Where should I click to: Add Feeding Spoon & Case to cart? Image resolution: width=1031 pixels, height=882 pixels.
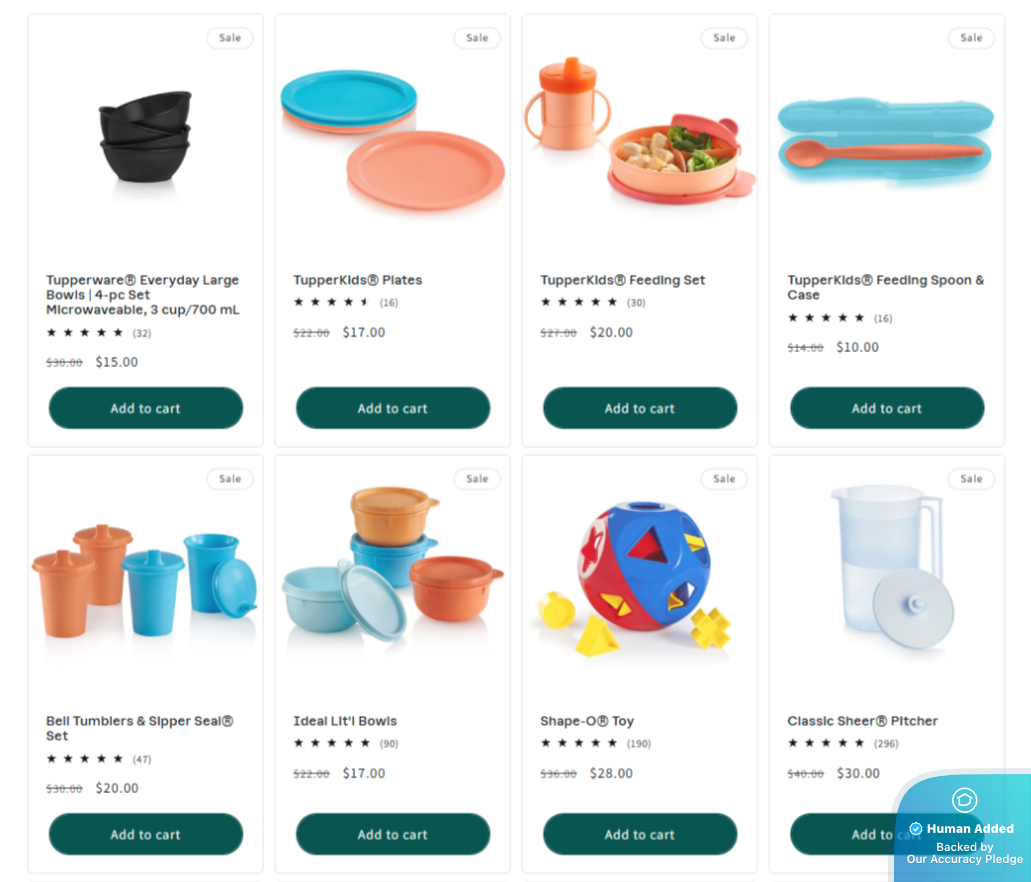tap(888, 408)
